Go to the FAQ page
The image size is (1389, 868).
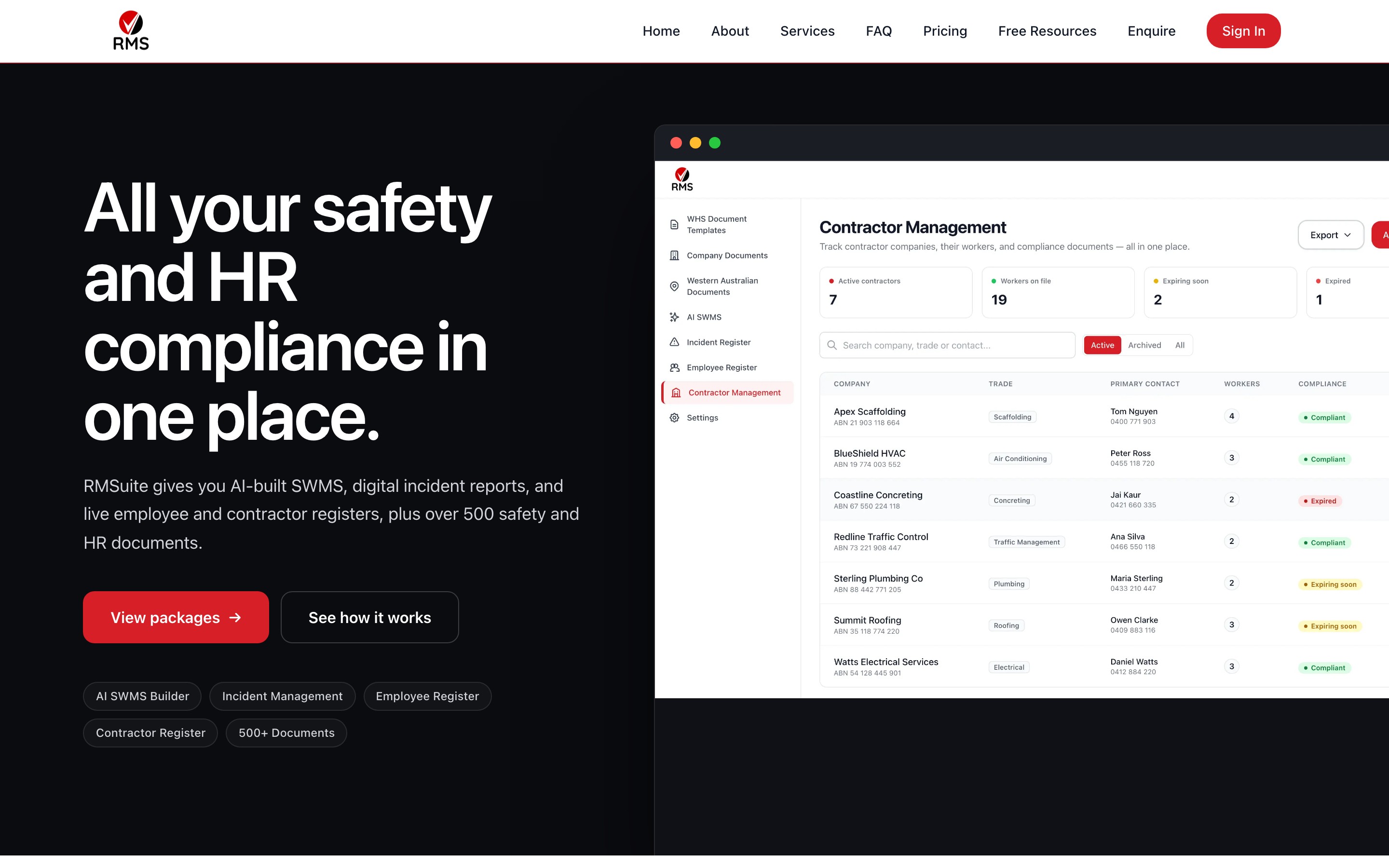pyautogui.click(x=879, y=31)
